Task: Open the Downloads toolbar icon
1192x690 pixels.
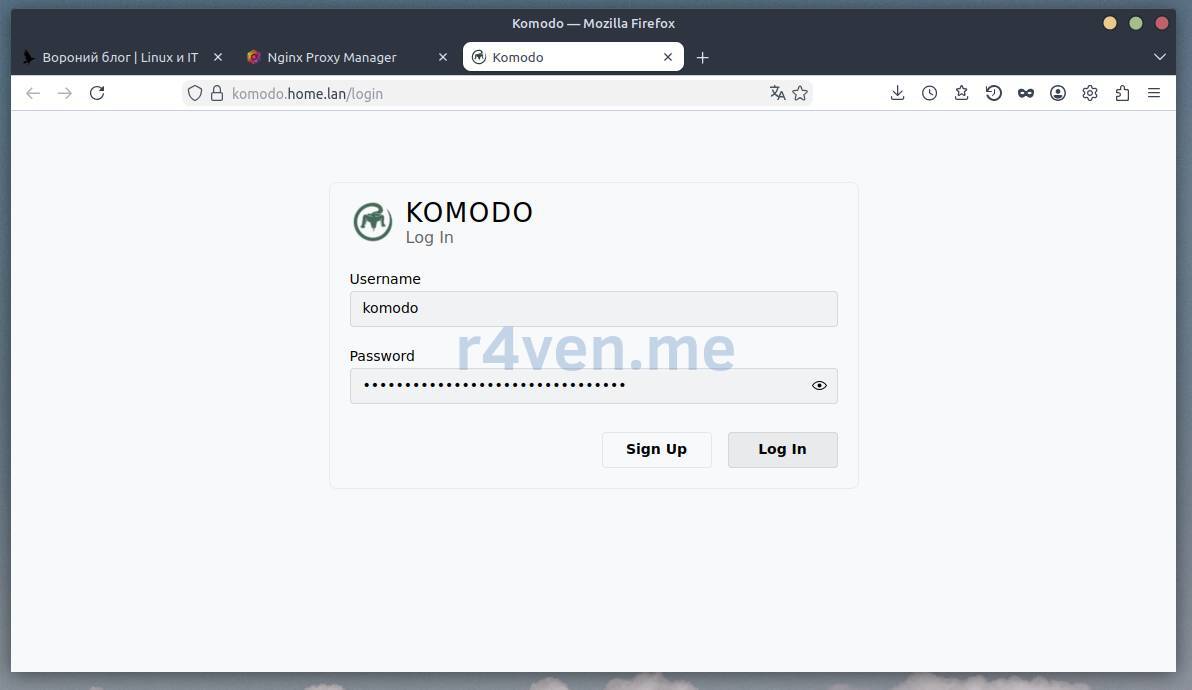Action: (897, 93)
